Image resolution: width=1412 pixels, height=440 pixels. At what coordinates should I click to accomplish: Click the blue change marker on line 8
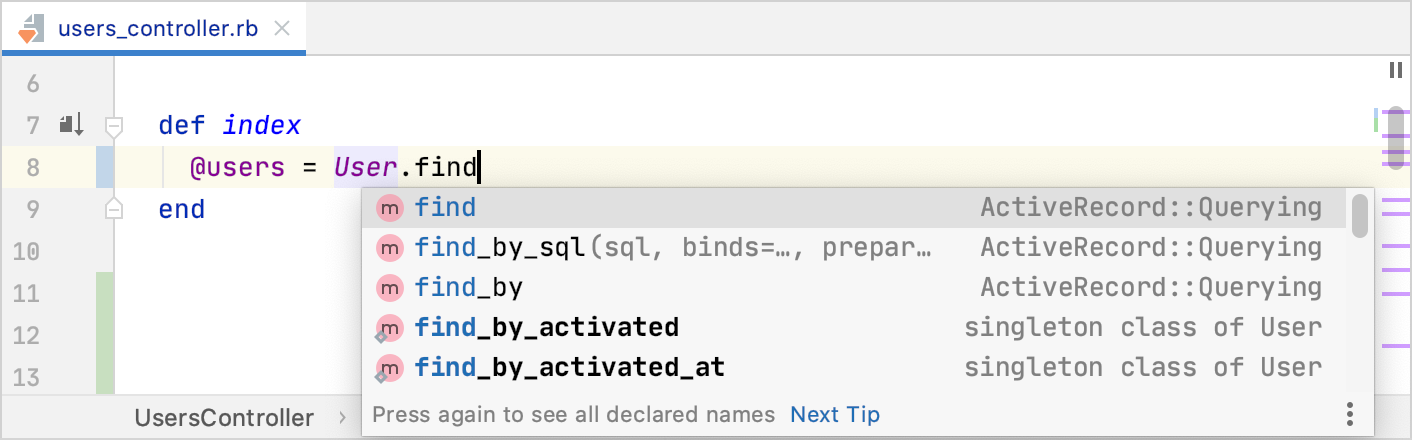pyautogui.click(x=105, y=167)
